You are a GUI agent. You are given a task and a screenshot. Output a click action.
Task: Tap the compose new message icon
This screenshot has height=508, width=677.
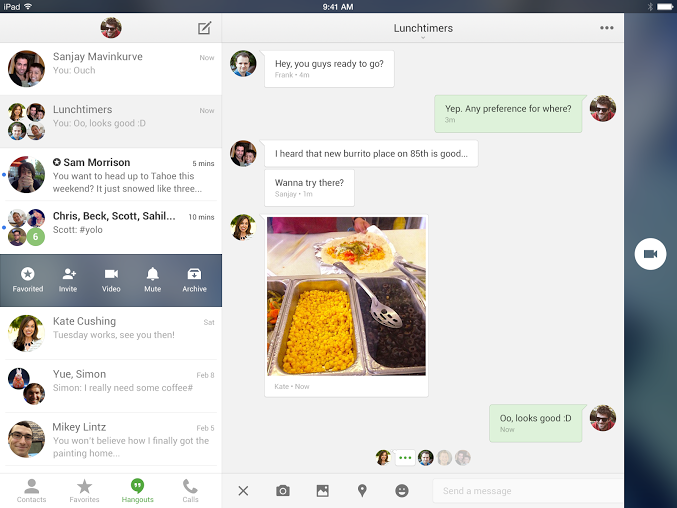204,28
